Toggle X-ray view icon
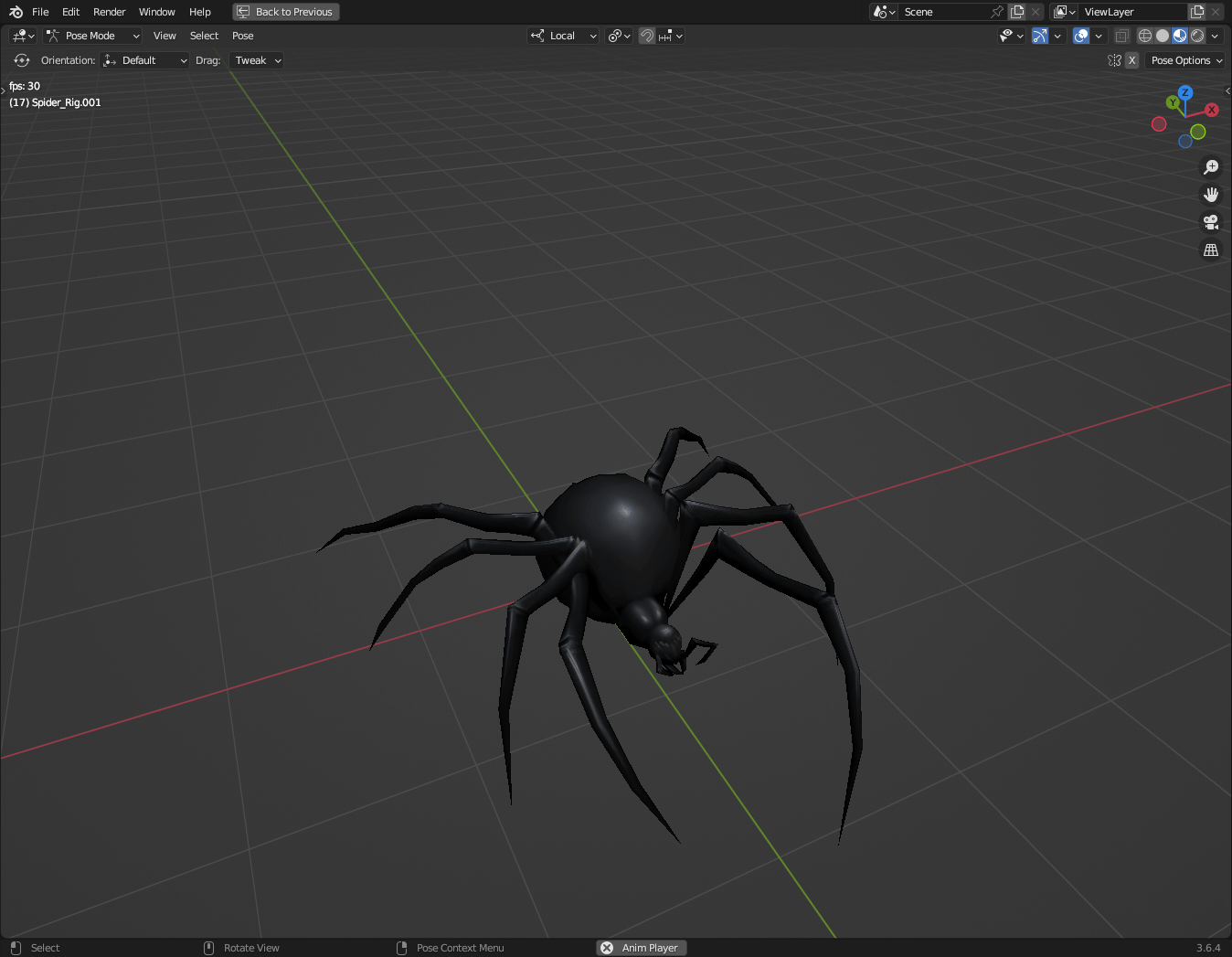Viewport: 1232px width, 957px height. point(1121,36)
